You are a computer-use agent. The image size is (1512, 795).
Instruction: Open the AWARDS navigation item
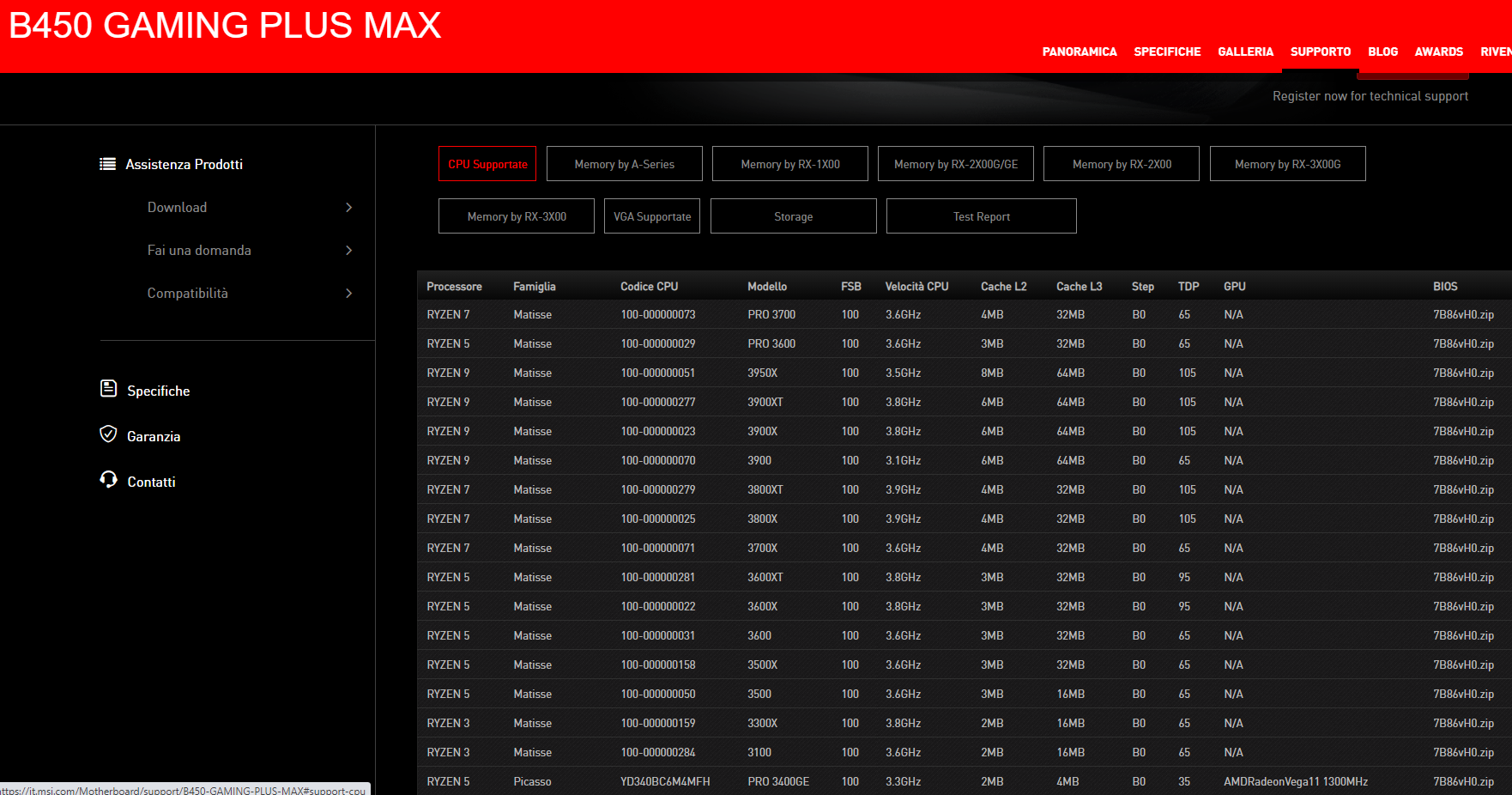pos(1438,52)
